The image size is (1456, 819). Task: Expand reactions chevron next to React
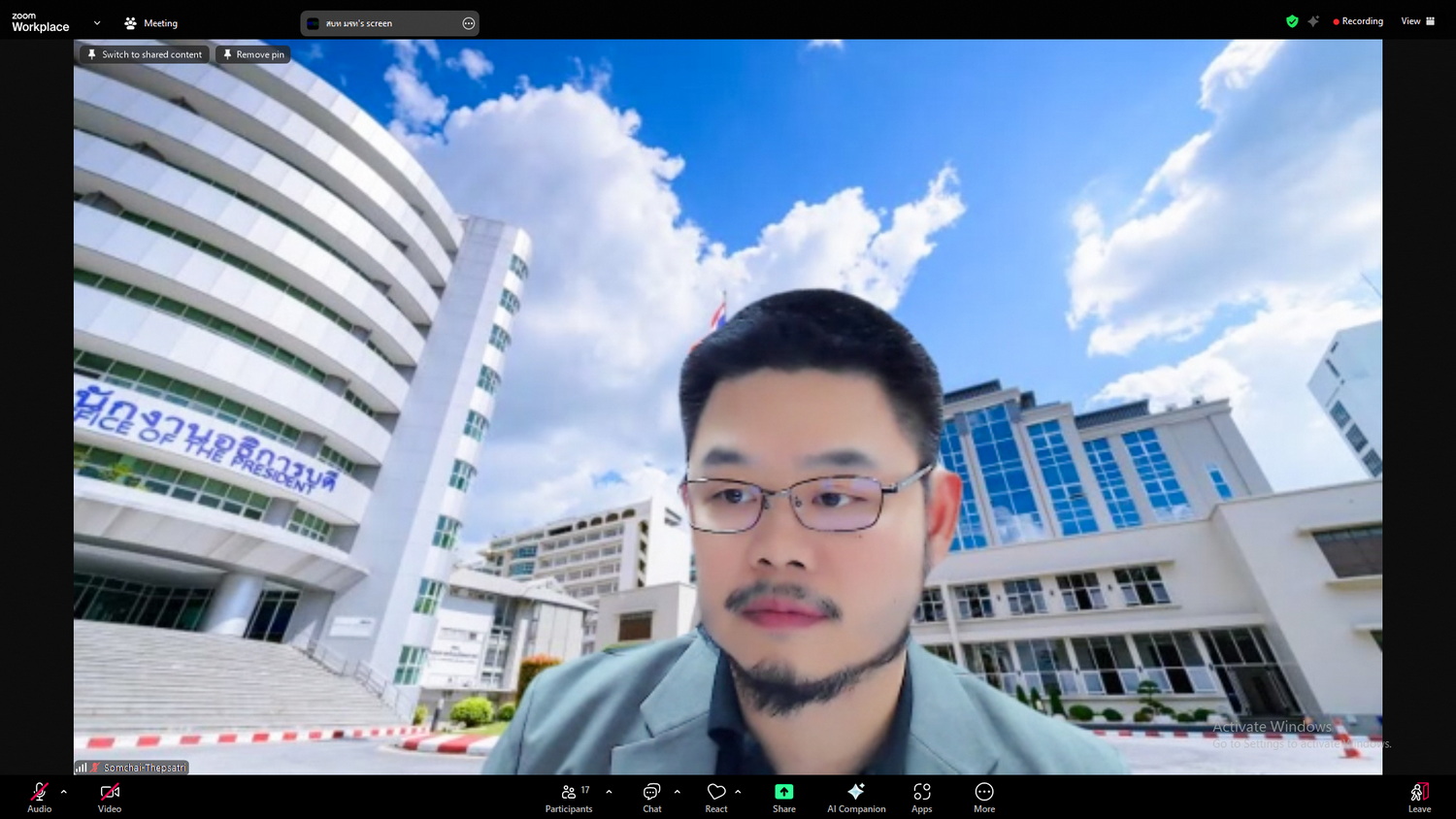point(738,792)
